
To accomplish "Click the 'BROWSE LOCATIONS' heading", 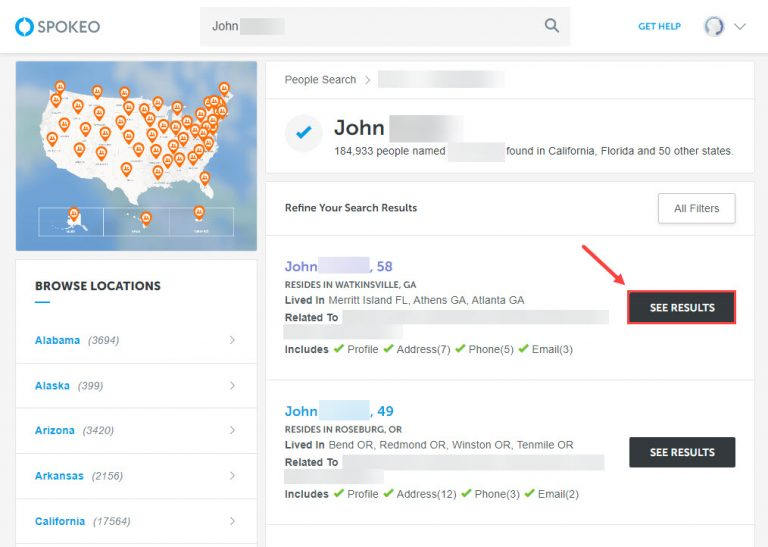I will pyautogui.click(x=98, y=286).
